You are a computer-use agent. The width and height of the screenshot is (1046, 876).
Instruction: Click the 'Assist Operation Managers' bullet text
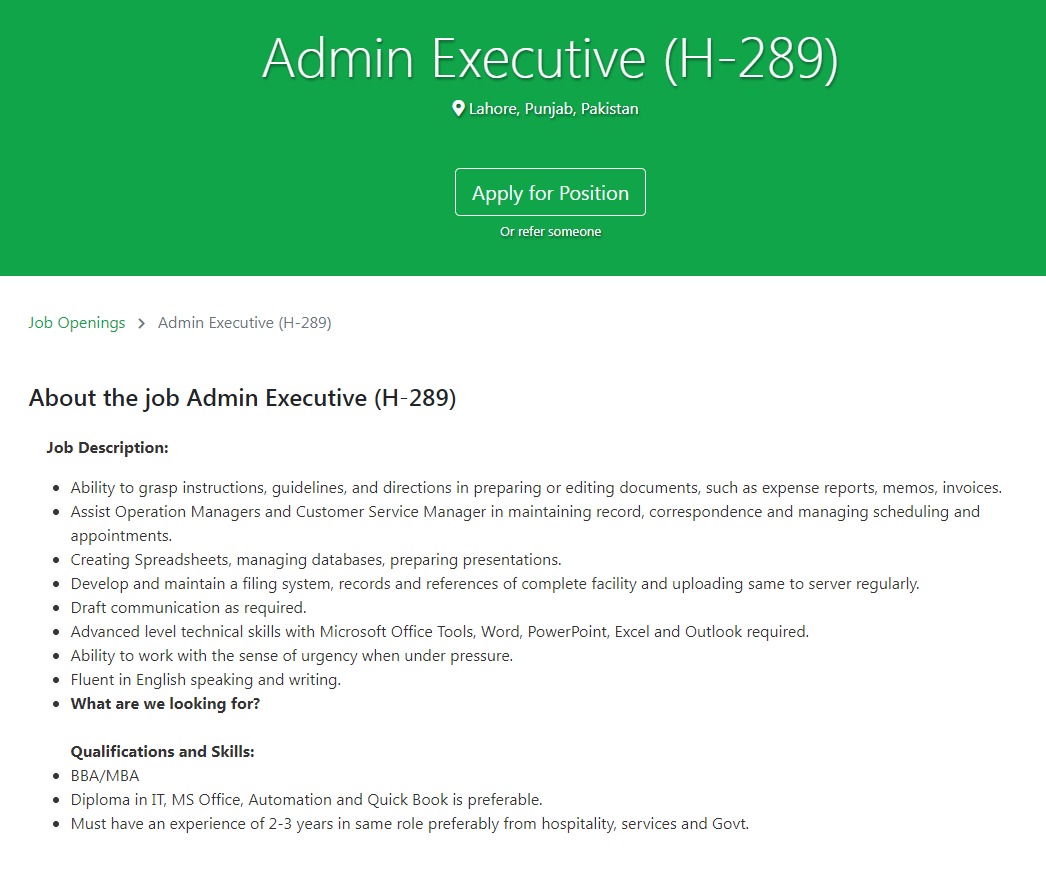[525, 512]
